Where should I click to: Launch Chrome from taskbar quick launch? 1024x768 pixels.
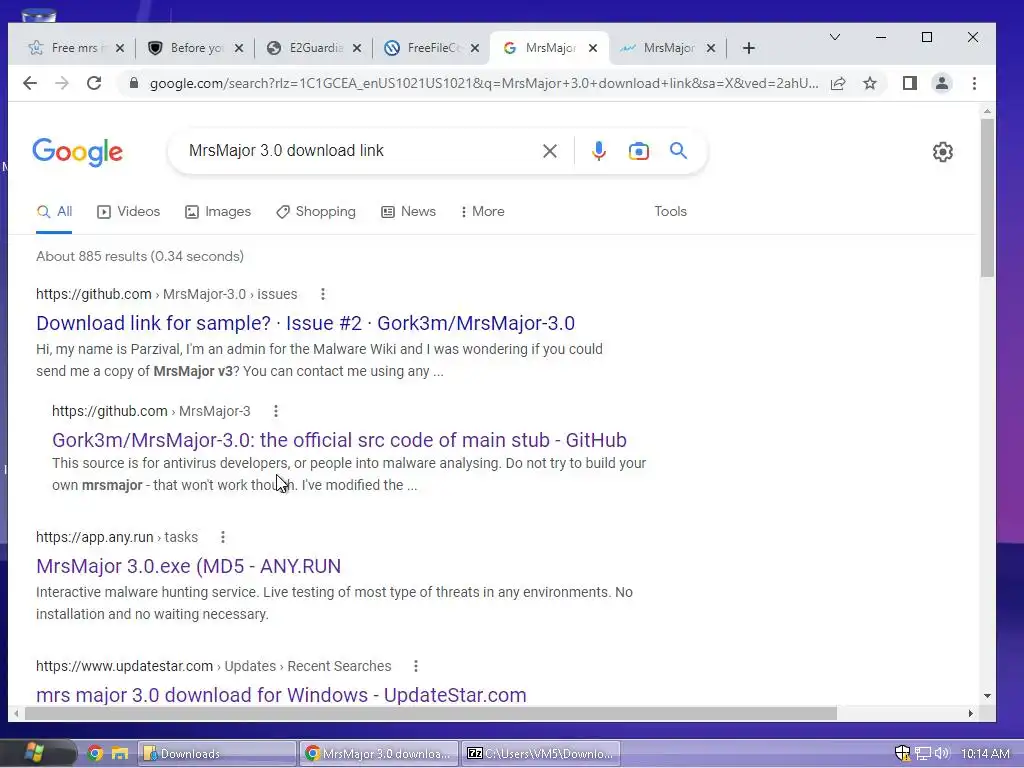(x=95, y=754)
